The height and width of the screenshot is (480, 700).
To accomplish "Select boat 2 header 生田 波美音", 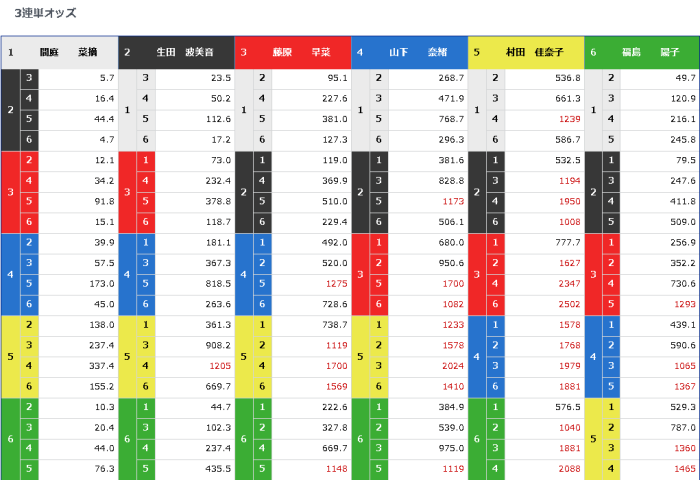I will 176,52.
